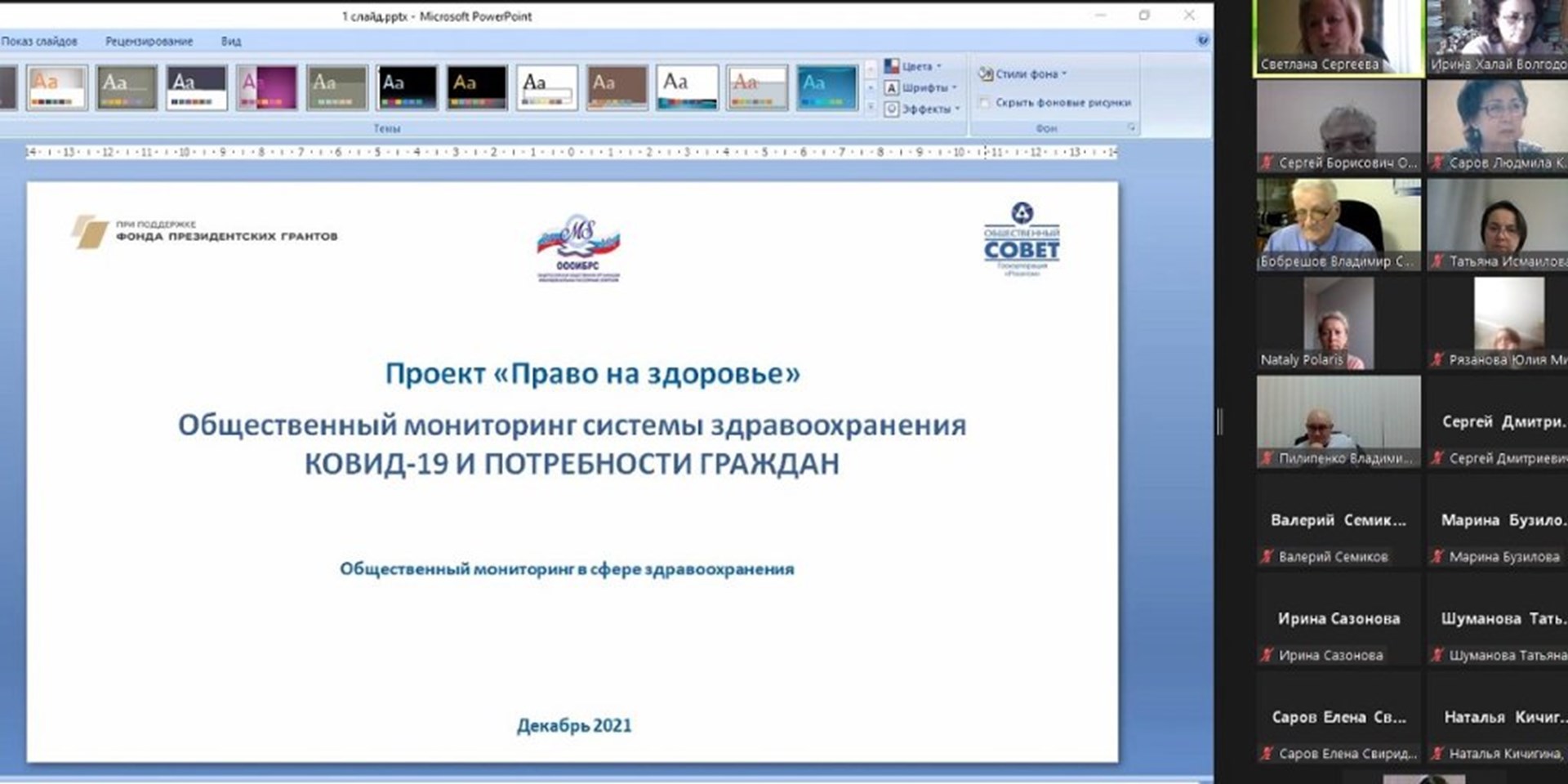Image resolution: width=1568 pixels, height=784 pixels.
Task: Open the Фон group dialog launcher
Action: [1131, 128]
